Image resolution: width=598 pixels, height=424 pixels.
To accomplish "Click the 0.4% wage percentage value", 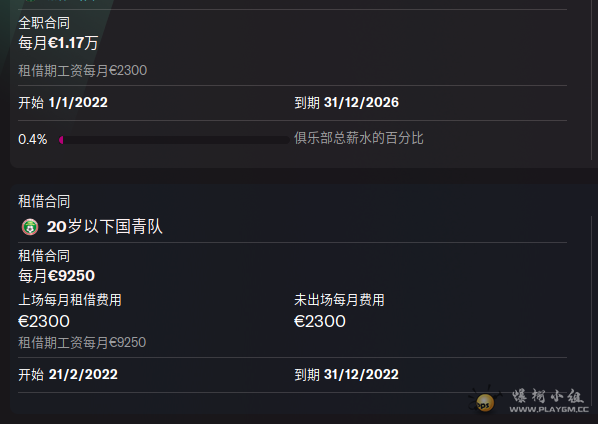I will coord(33,139).
